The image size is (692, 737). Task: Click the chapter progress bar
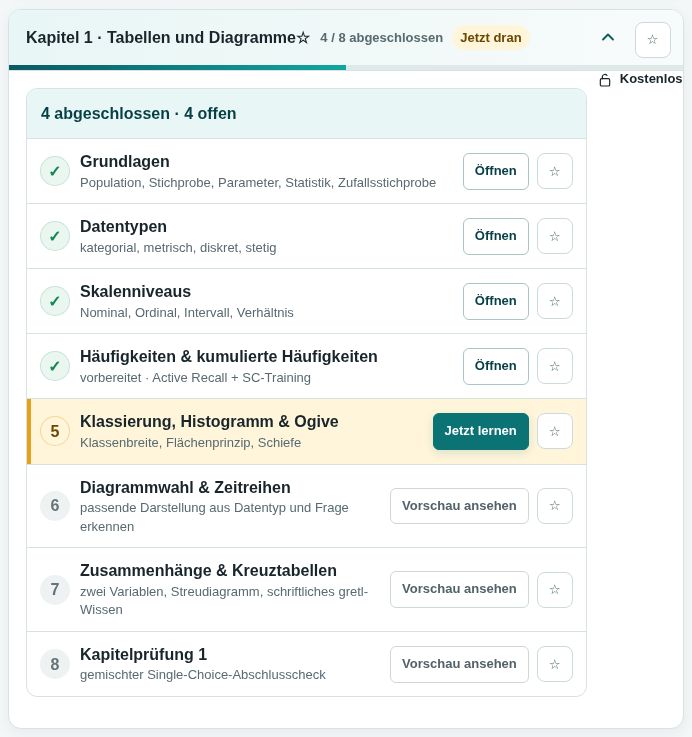point(346,68)
